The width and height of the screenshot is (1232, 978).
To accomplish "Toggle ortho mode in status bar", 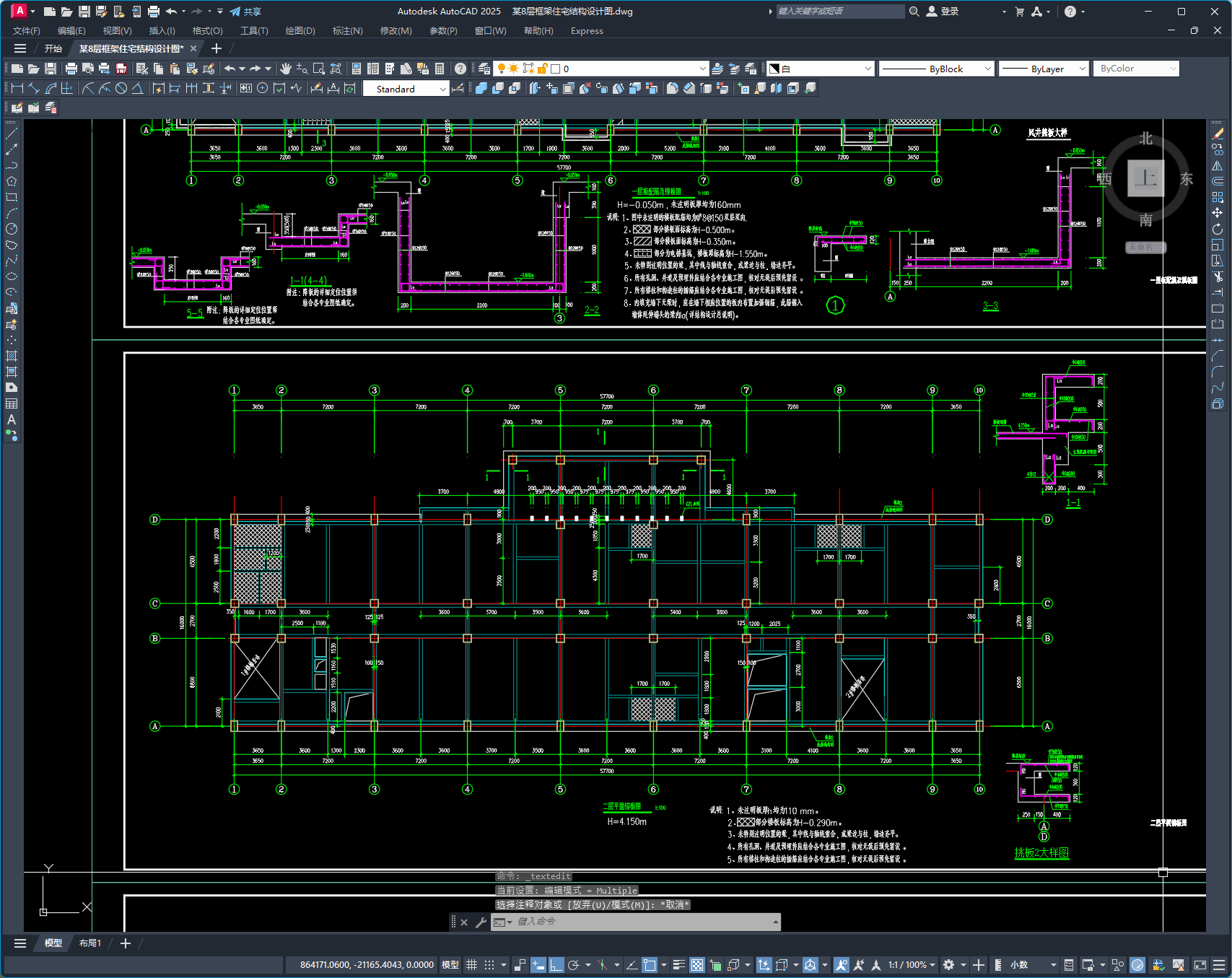I will tap(556, 965).
